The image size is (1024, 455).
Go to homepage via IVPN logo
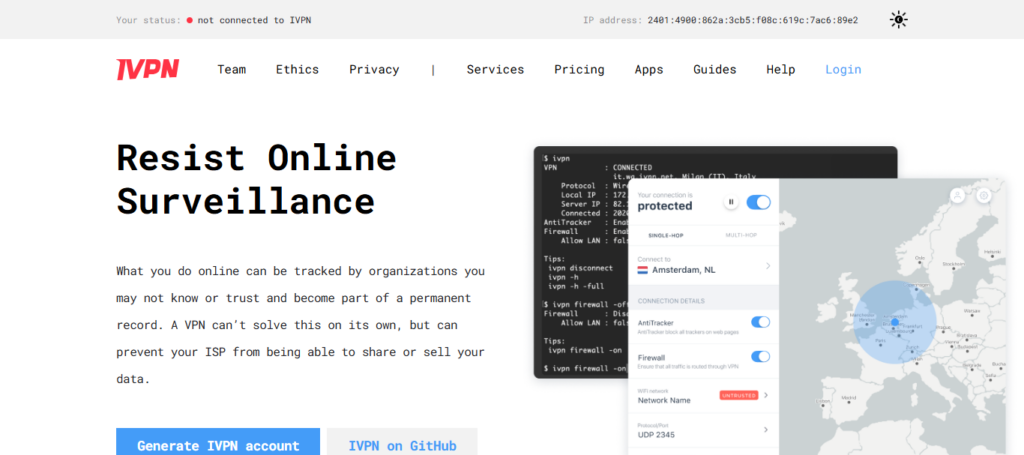point(148,69)
